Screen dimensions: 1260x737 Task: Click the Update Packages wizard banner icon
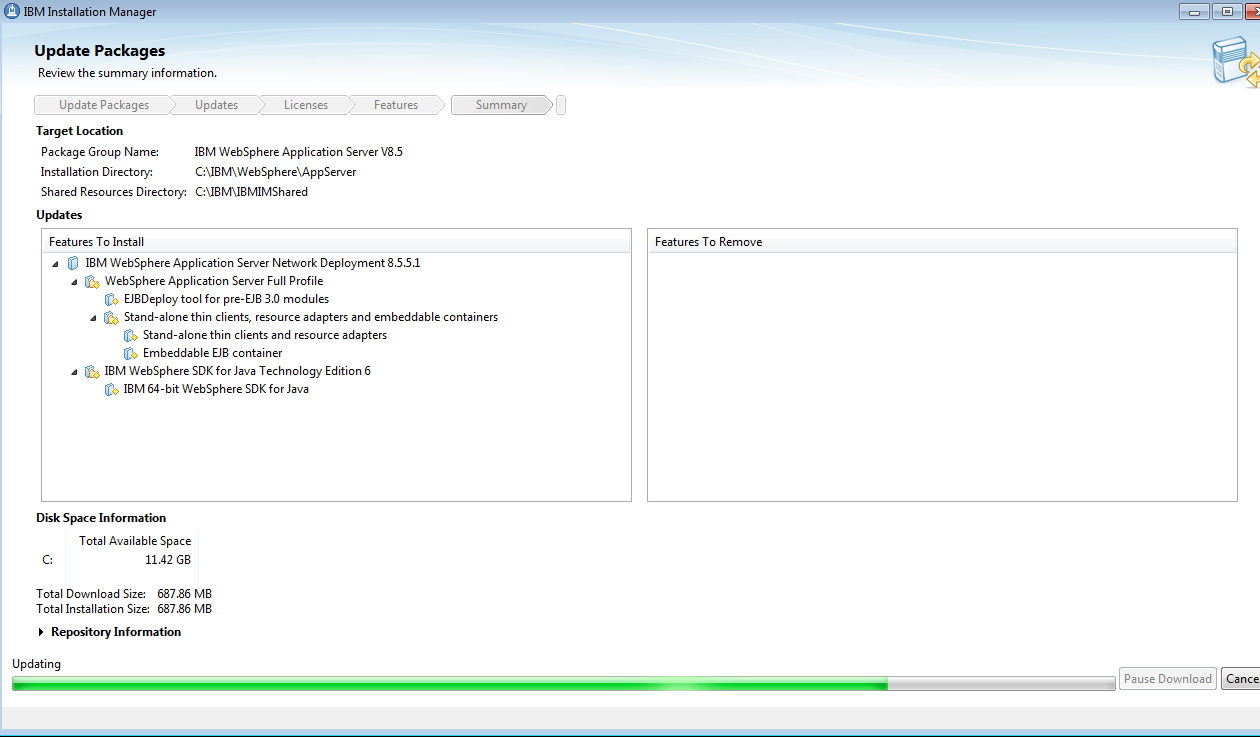click(x=1235, y=62)
